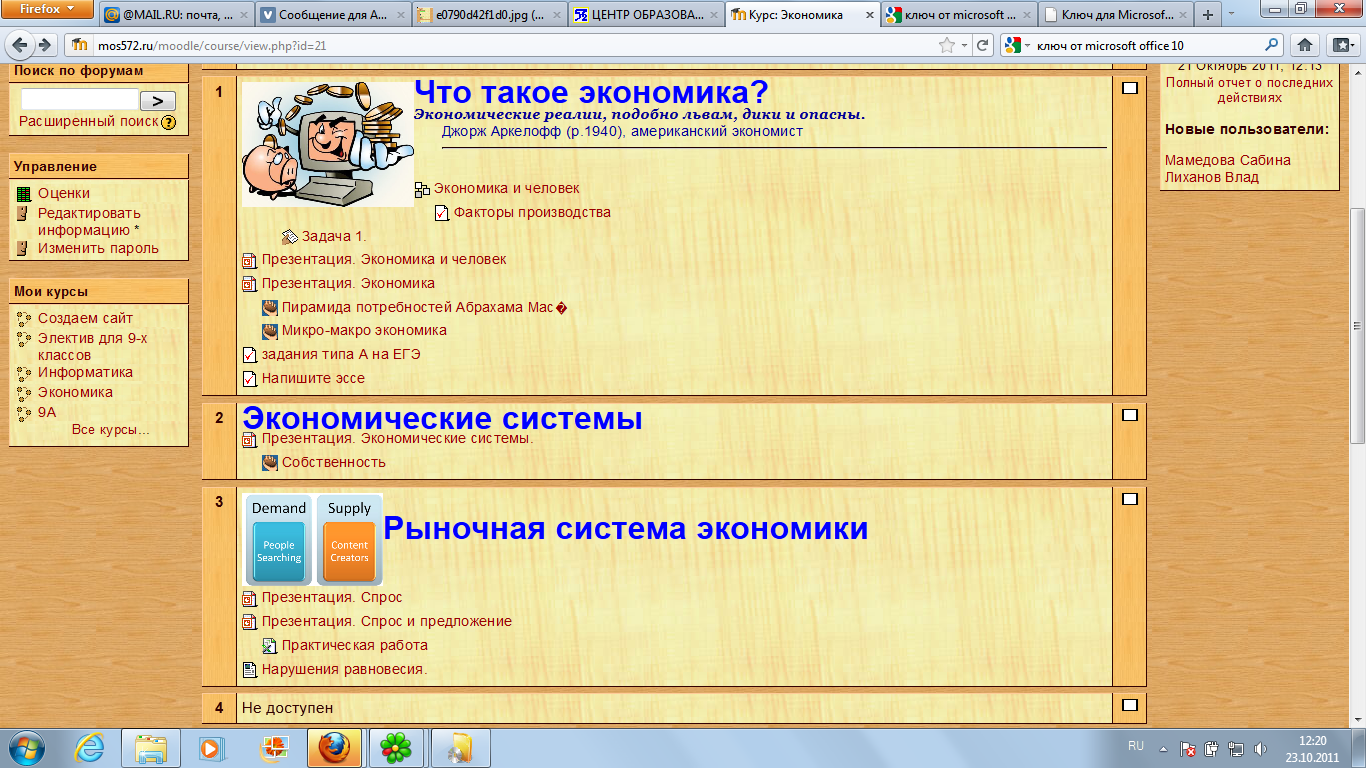Open Полный отчет о последних действиях link
Image resolution: width=1366 pixels, height=768 pixels.
click(1249, 91)
